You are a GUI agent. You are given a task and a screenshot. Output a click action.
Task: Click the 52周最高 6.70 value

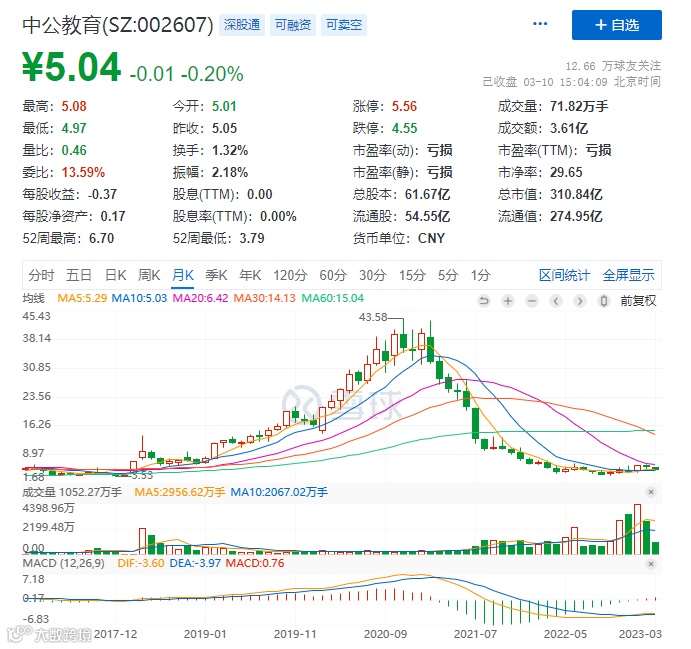pos(101,238)
